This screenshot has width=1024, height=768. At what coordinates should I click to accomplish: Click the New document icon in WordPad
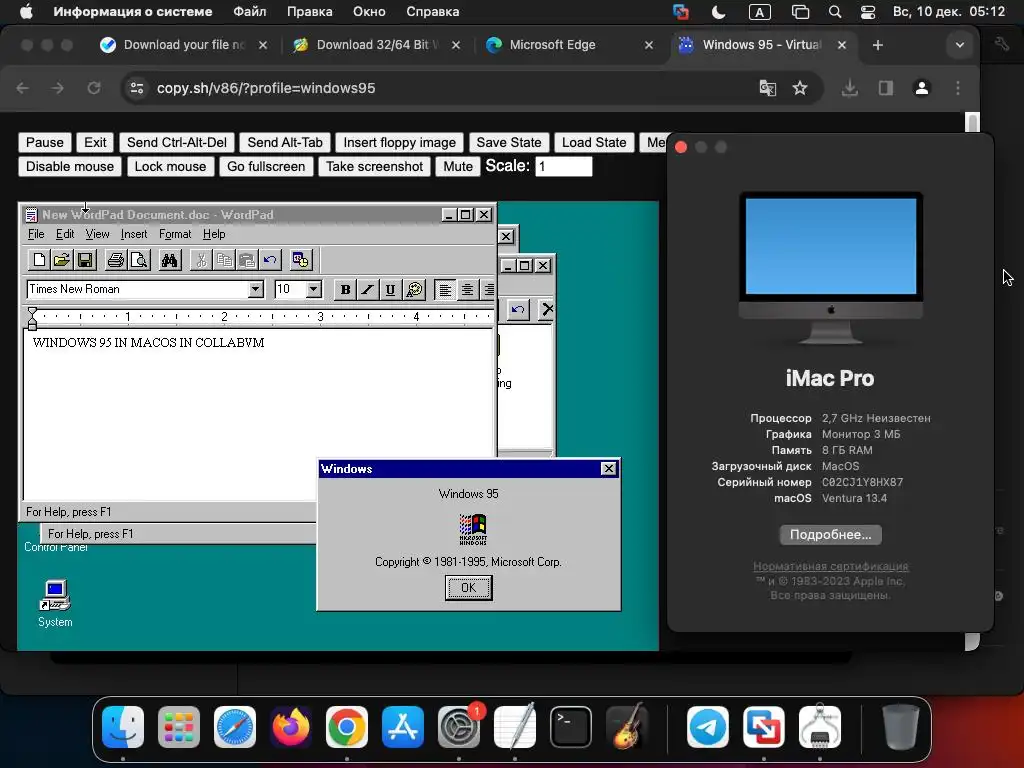(x=39, y=260)
